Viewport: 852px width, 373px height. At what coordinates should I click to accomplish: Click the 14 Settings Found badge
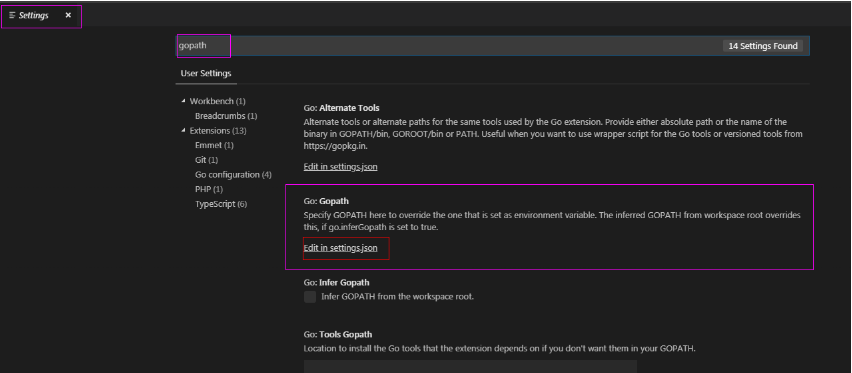[763, 46]
